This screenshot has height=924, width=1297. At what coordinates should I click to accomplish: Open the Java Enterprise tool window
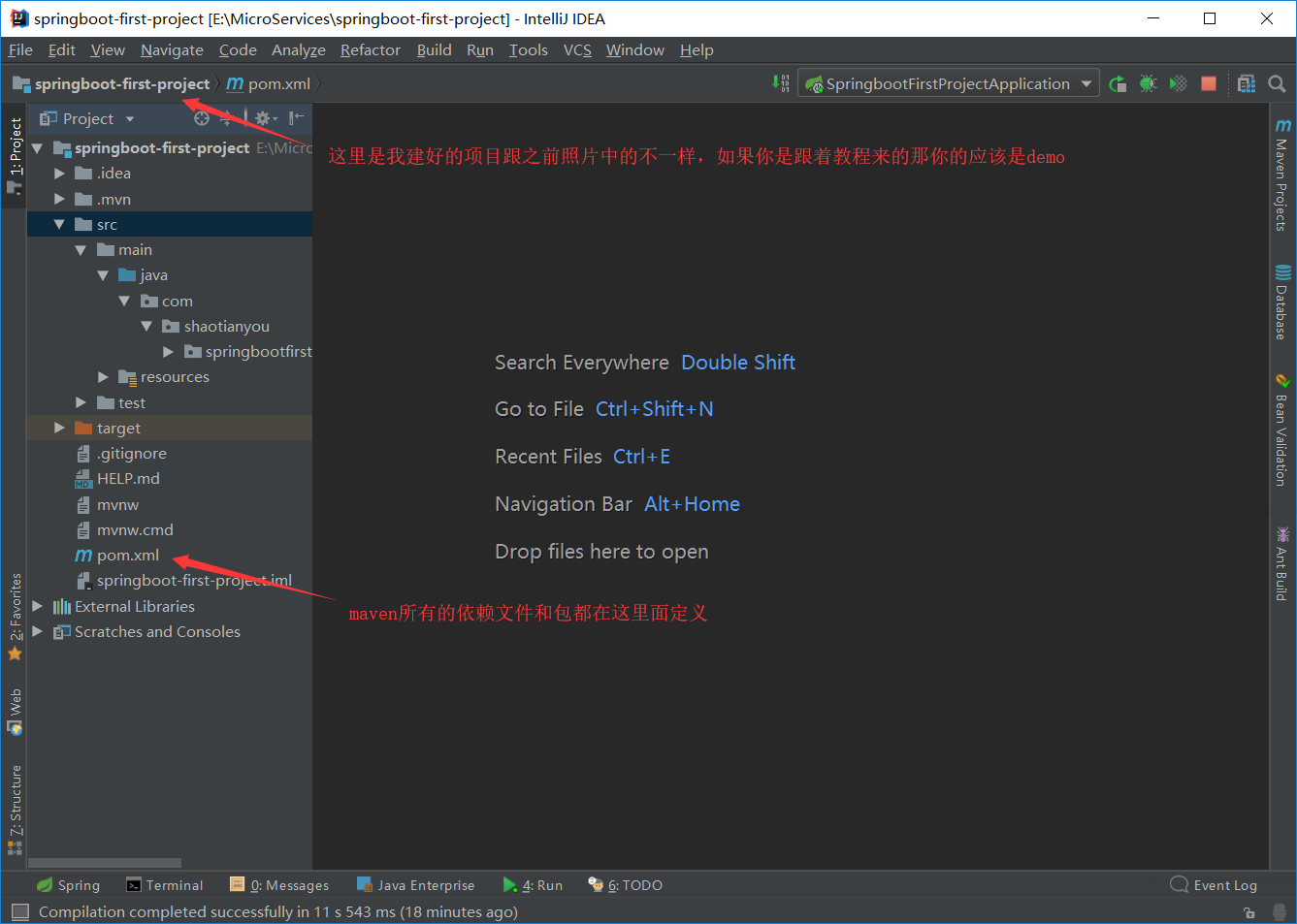pyautogui.click(x=416, y=885)
